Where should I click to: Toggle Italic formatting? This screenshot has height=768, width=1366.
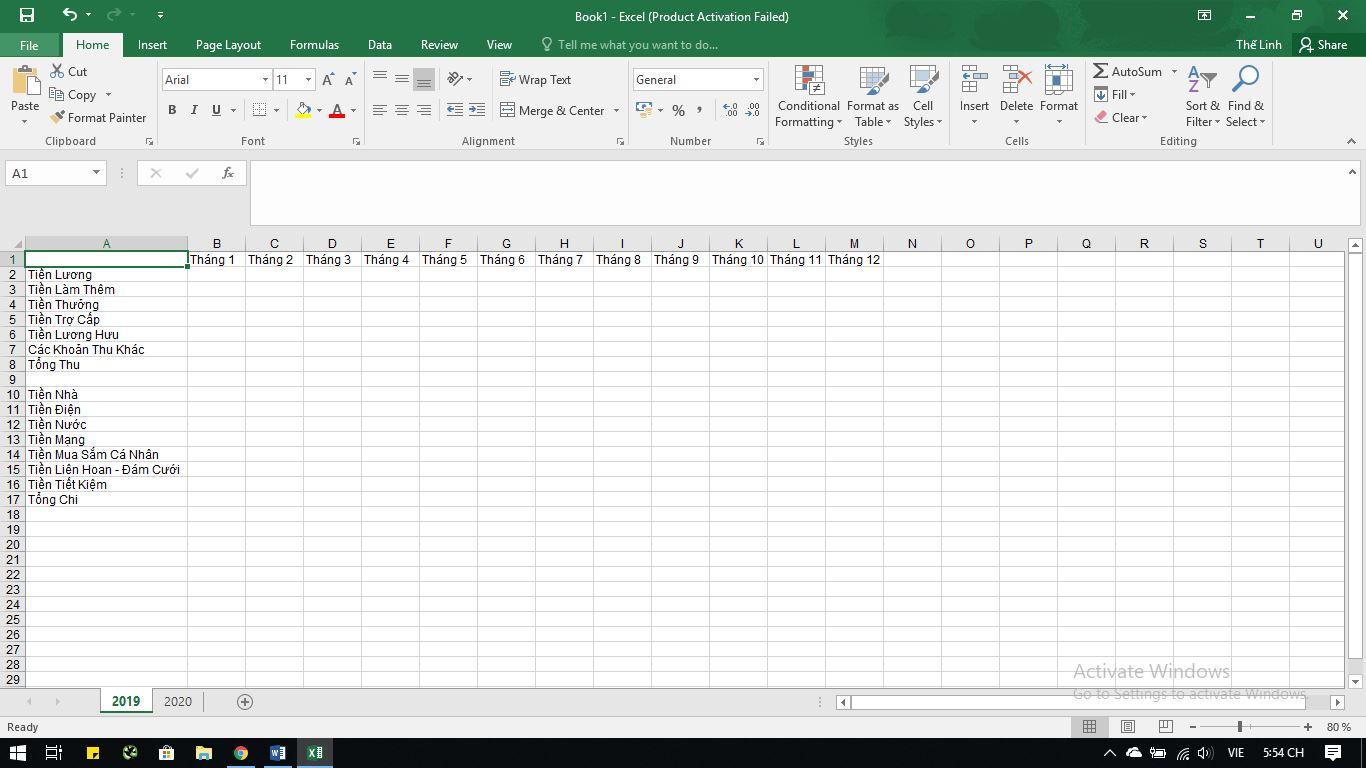point(194,110)
